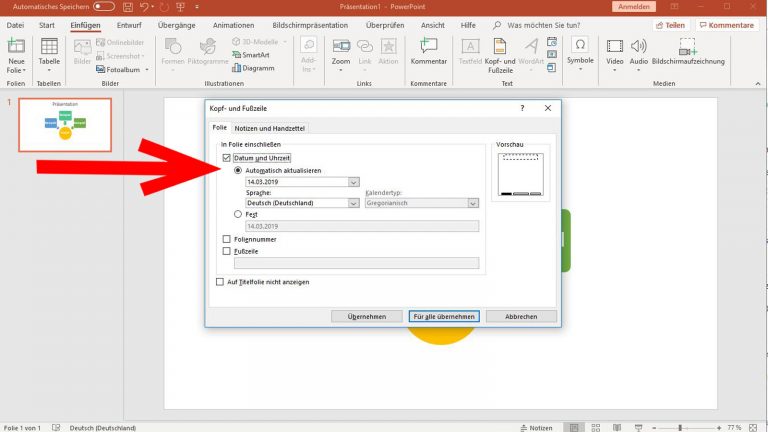This screenshot has width=768, height=432.
Task: Select slide 1 thumbnail in panel
Action: click(x=65, y=124)
